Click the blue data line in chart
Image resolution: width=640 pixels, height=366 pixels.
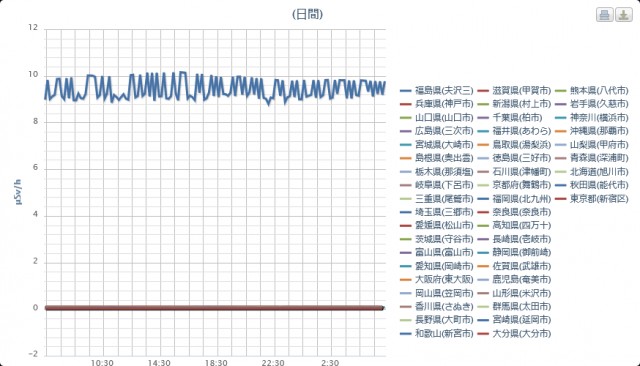[x=215, y=87]
